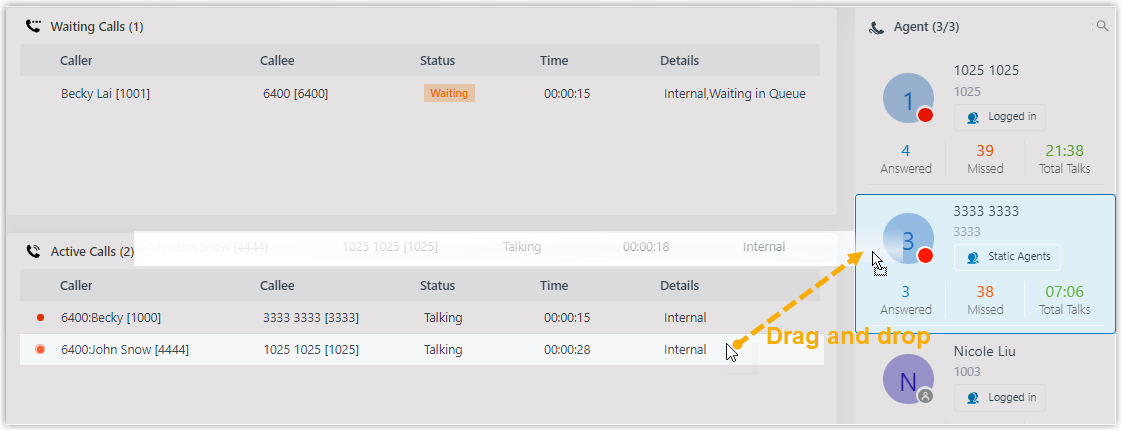
Task: Click the Active Calls phone icon
Action: [x=33, y=252]
